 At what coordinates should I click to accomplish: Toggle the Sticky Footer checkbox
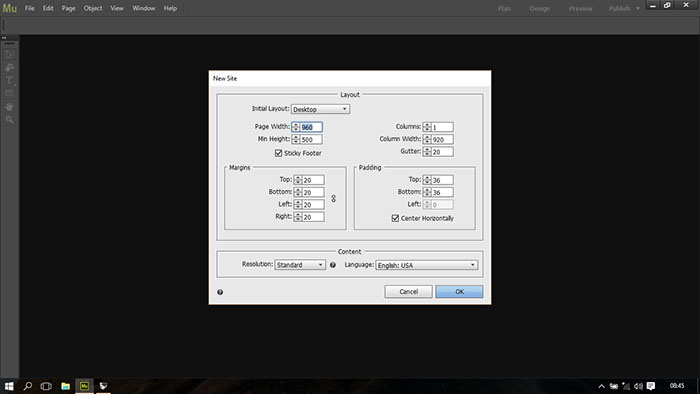(x=279, y=153)
